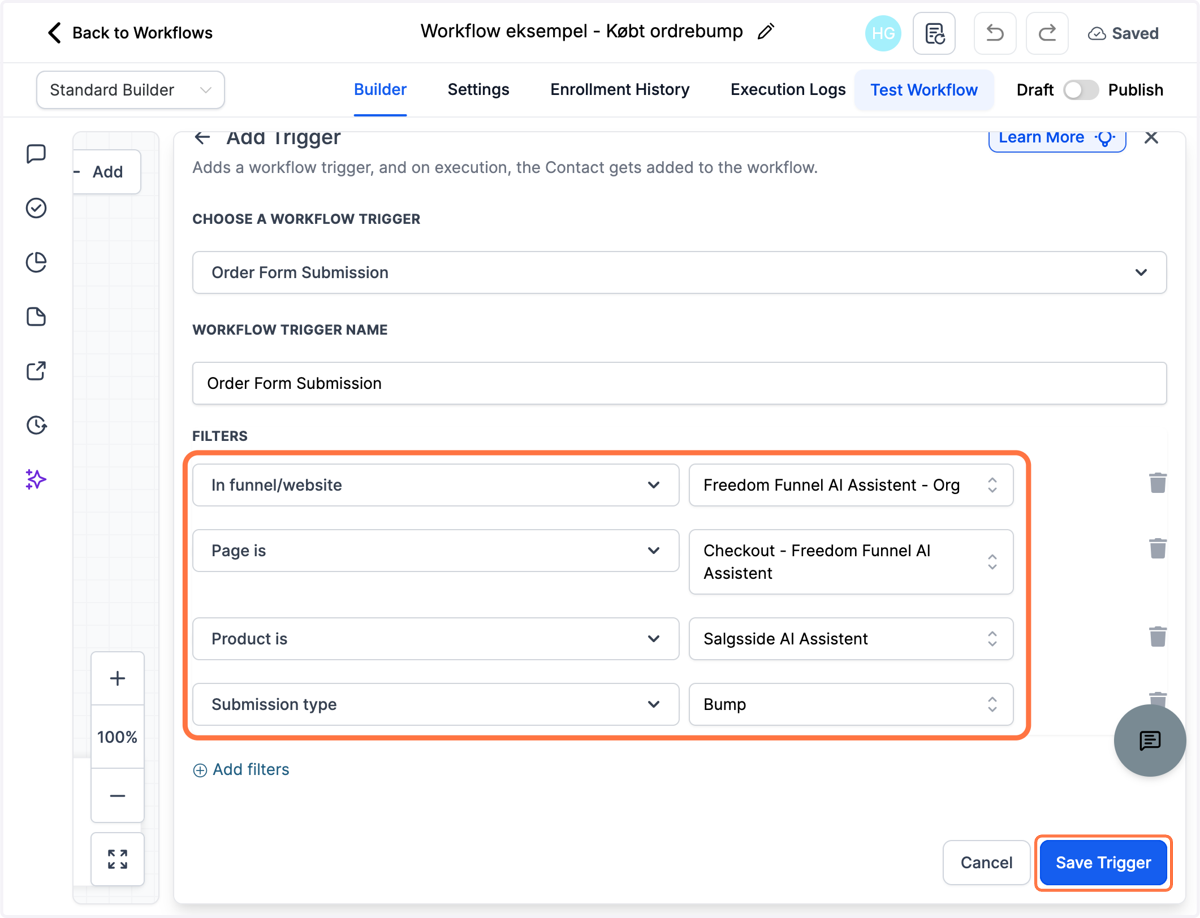The height and width of the screenshot is (918, 1200).
Task: Cancel the trigger changes
Action: click(986, 862)
